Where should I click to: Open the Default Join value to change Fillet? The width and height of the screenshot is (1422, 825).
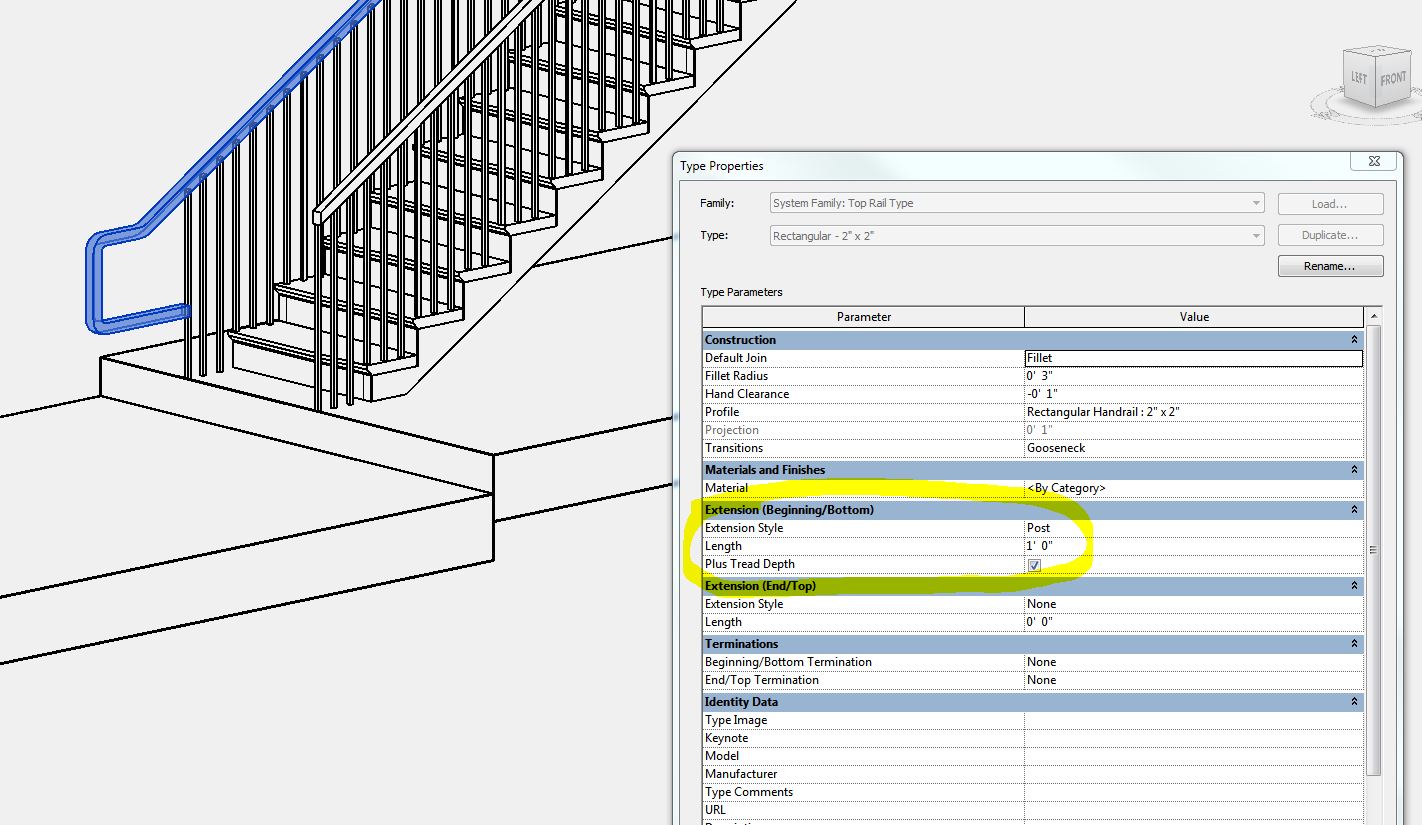1193,357
